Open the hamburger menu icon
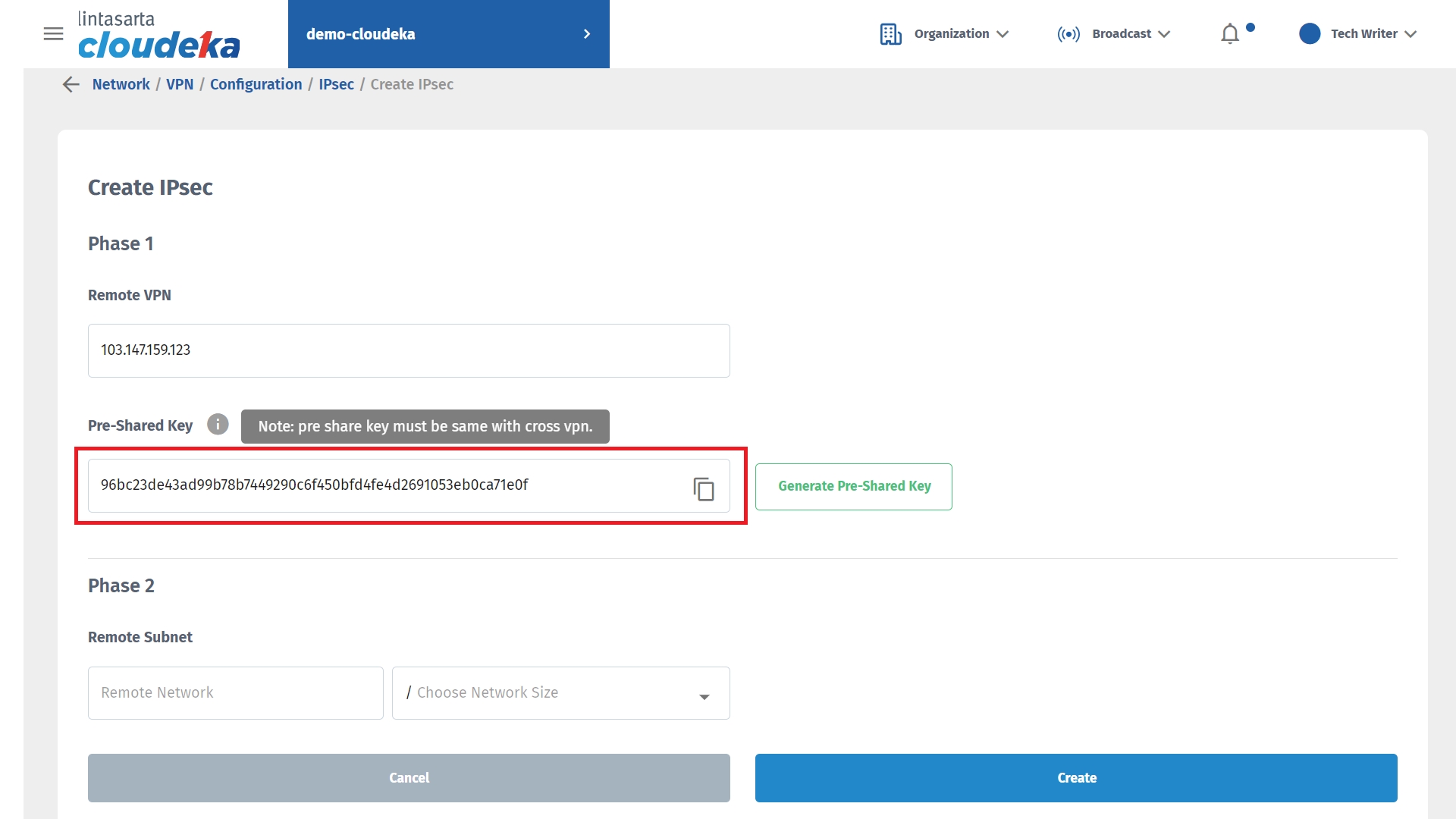 click(53, 34)
